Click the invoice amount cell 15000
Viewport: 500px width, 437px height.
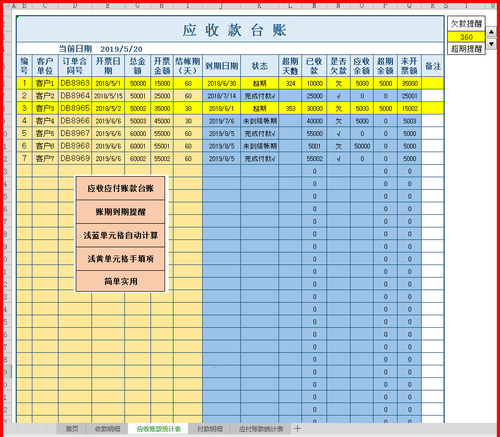(x=162, y=83)
